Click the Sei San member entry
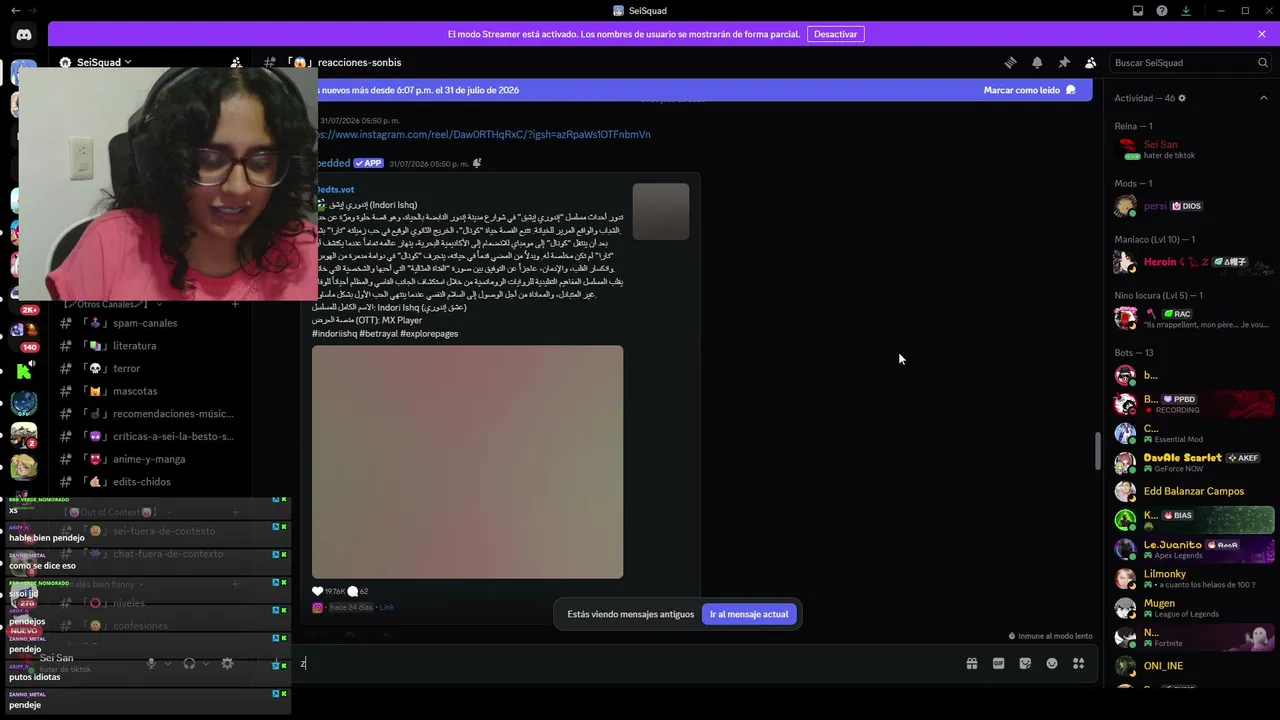Screen dimensions: 1280x720 1191,149
